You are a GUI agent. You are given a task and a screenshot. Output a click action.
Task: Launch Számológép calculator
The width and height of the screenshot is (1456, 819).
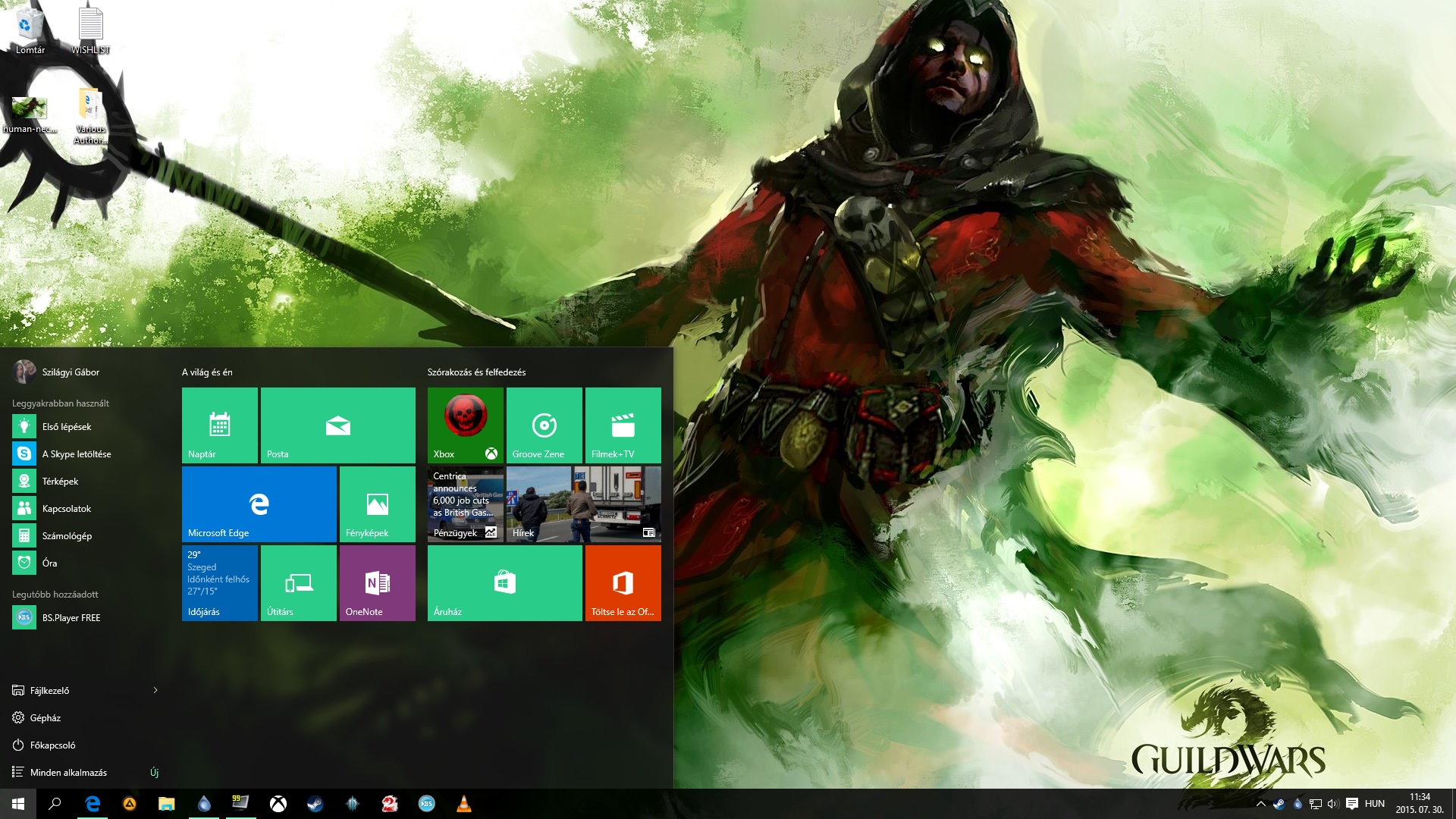pos(83,536)
